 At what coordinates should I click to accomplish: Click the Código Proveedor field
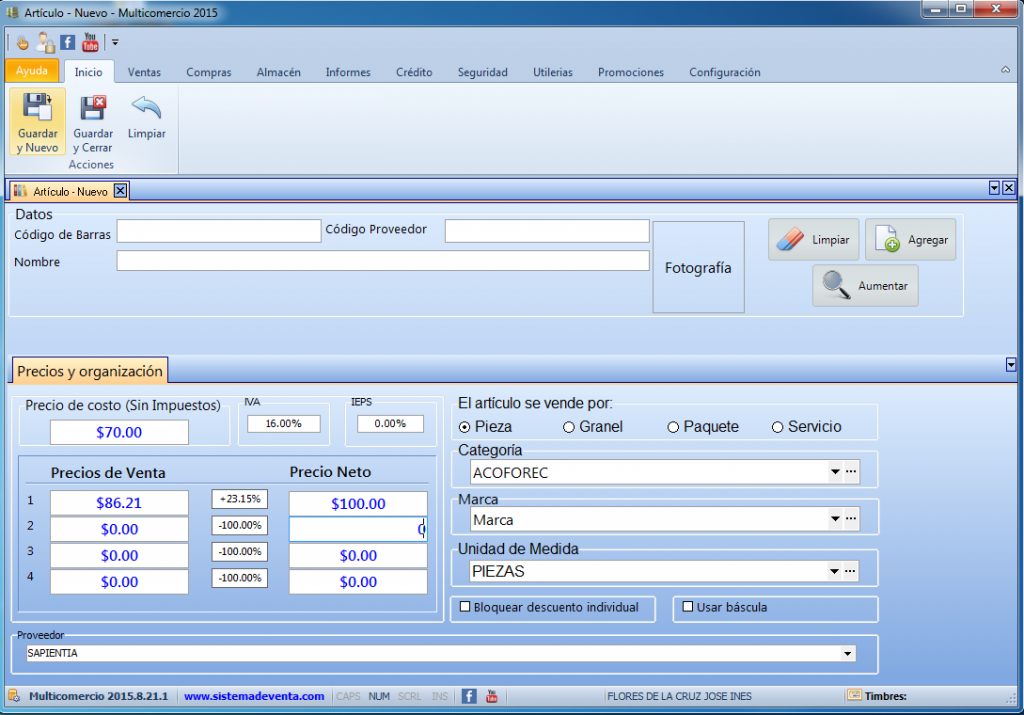547,231
